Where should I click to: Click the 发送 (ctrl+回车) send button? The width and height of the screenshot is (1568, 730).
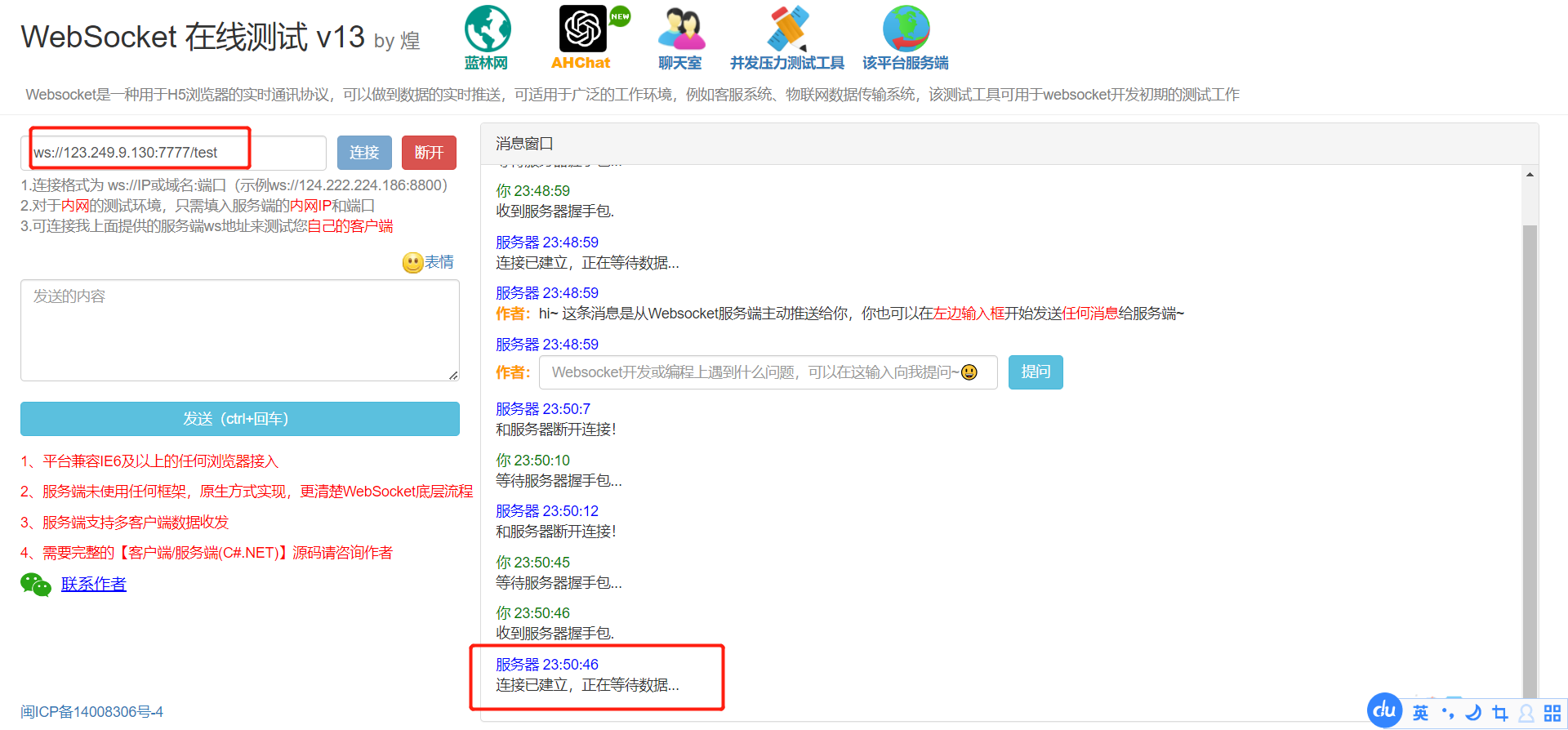[240, 419]
